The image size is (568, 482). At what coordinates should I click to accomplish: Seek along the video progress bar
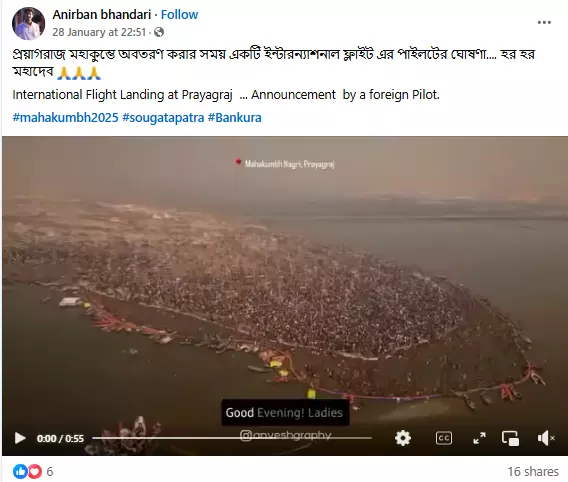coord(232,438)
